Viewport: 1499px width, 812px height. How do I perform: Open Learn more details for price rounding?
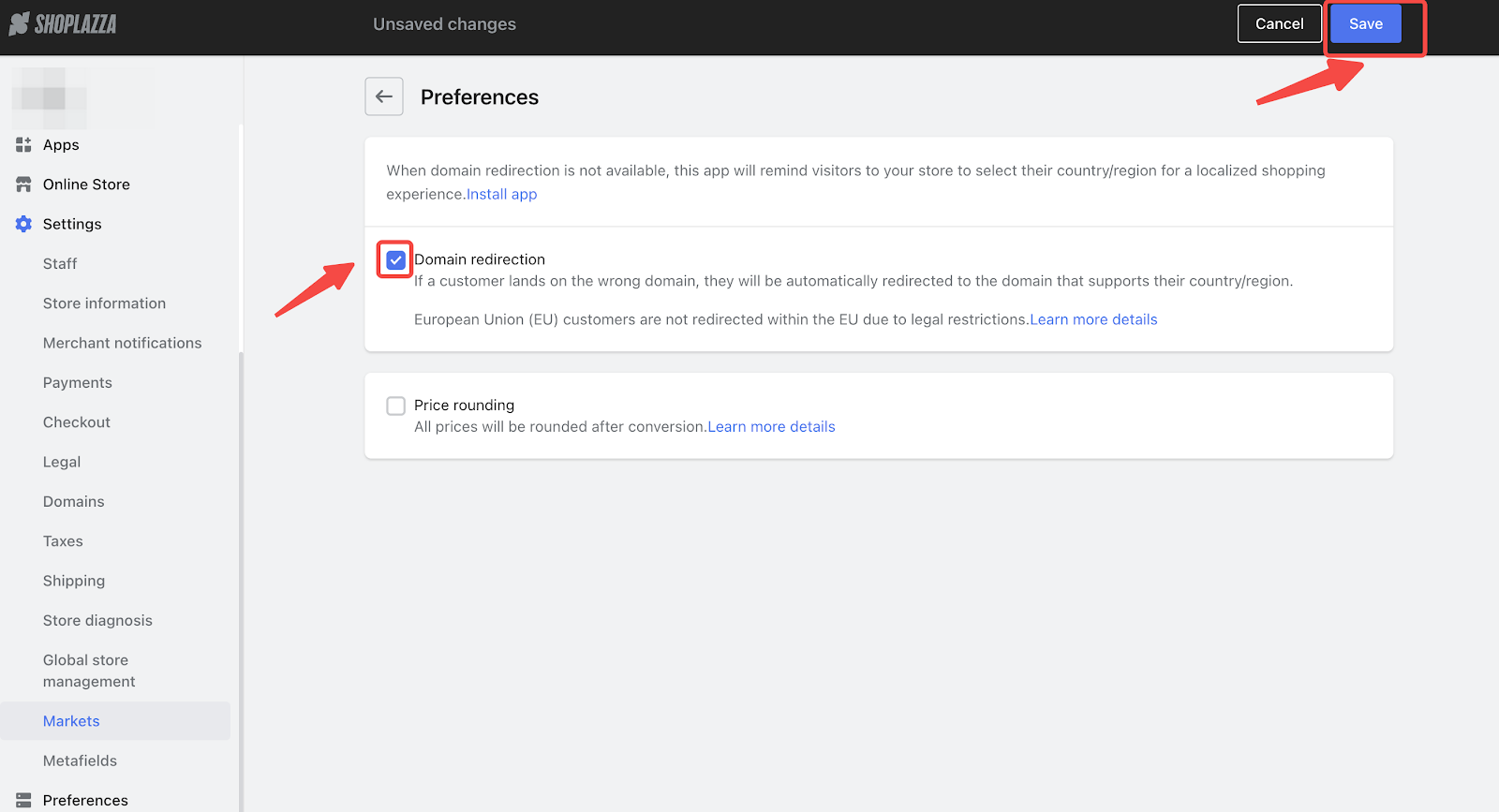pos(772,427)
